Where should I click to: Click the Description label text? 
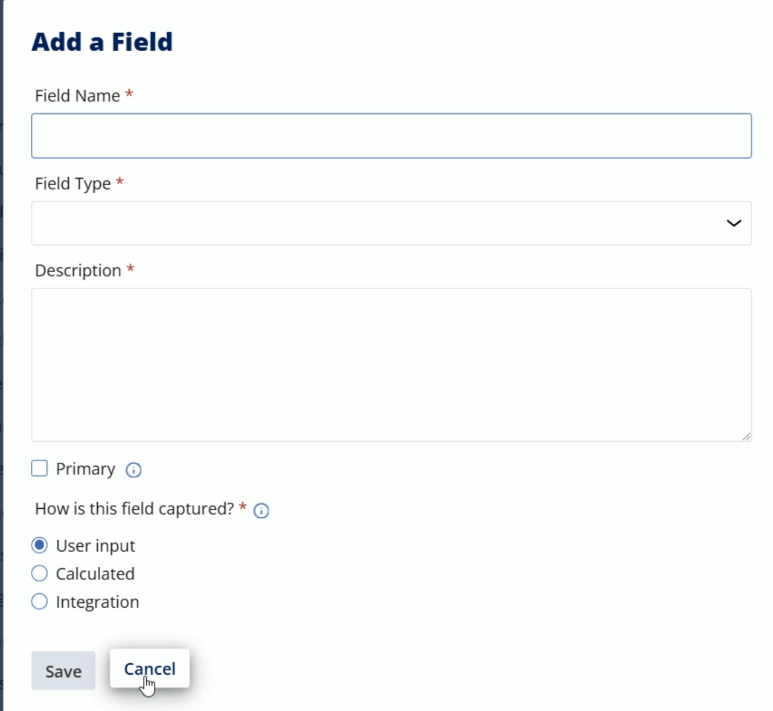[x=78, y=271]
